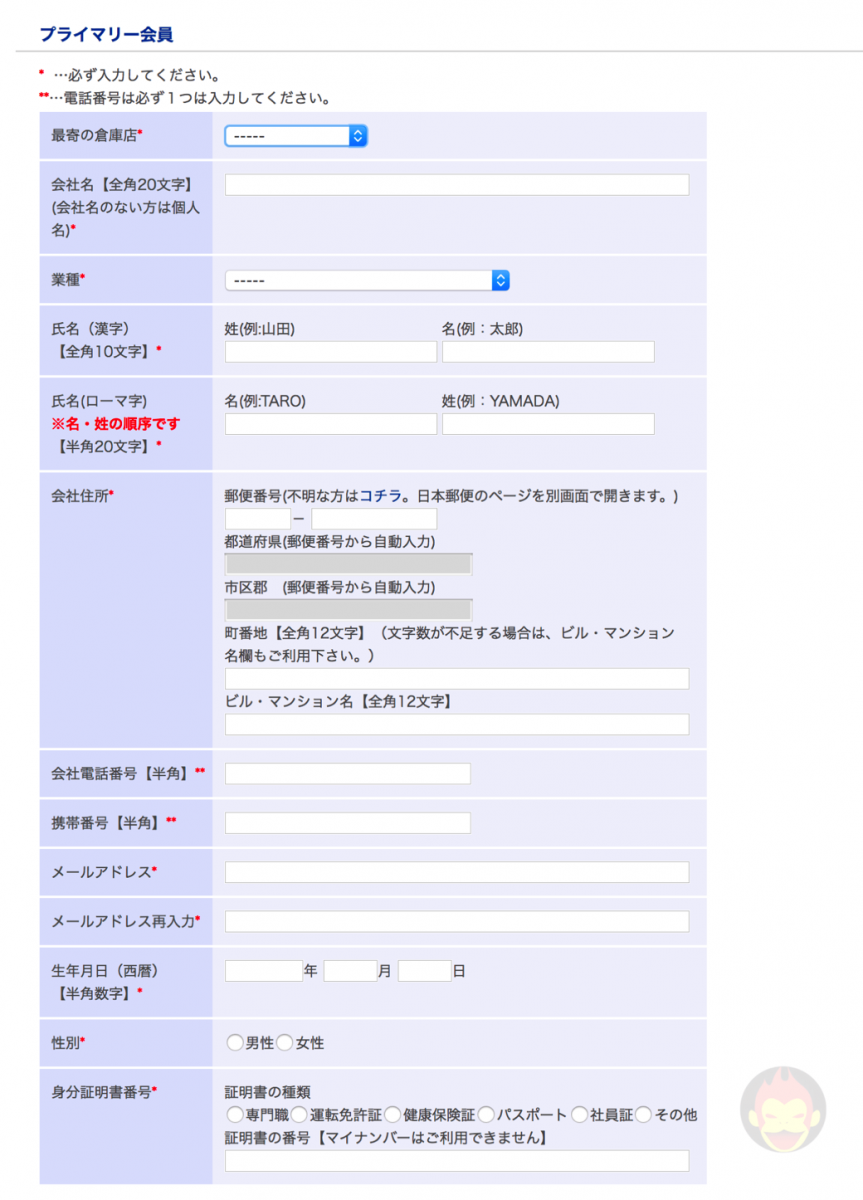Screen dimensions: 863x1200
Task: Select 健康保険証 certificate option
Action: (392, 1114)
